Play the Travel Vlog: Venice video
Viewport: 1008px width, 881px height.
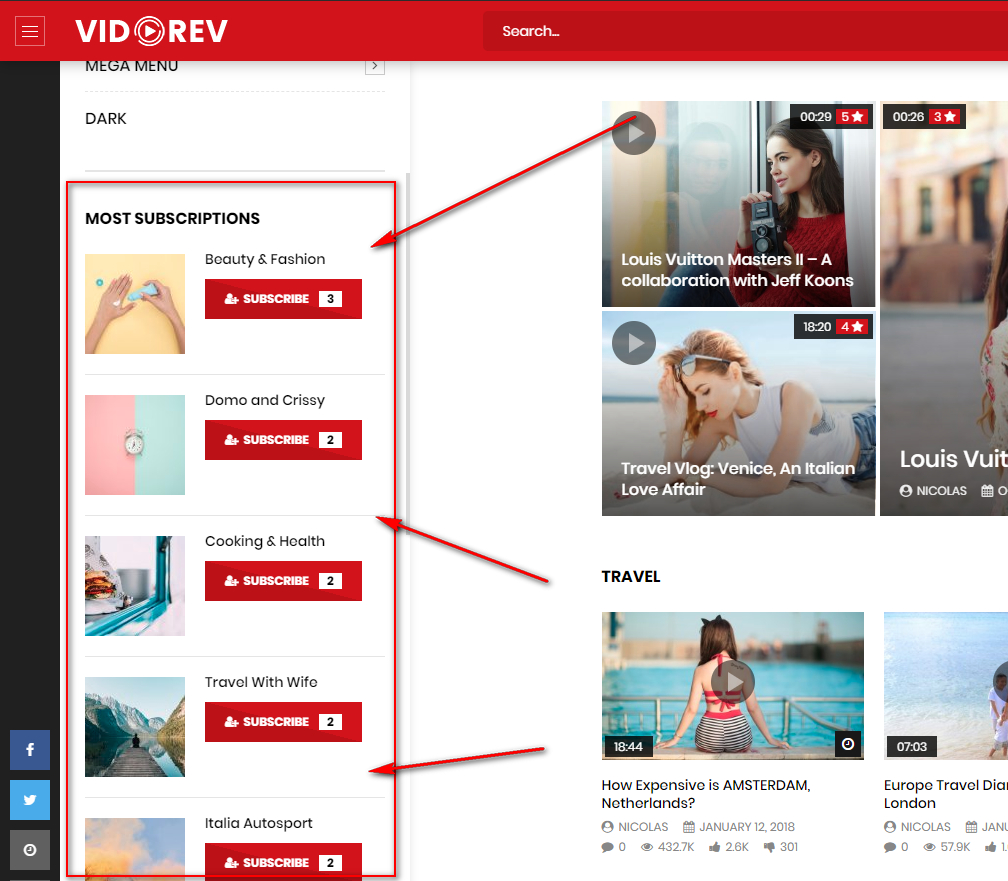pos(634,343)
